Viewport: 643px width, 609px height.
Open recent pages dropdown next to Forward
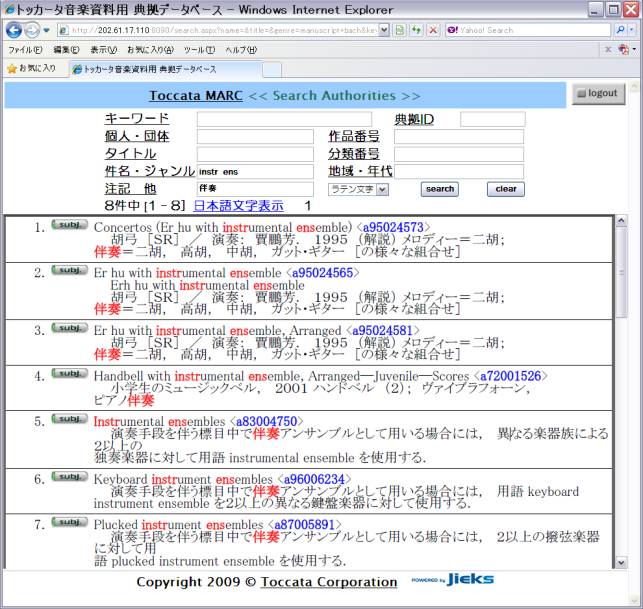(x=46, y=30)
